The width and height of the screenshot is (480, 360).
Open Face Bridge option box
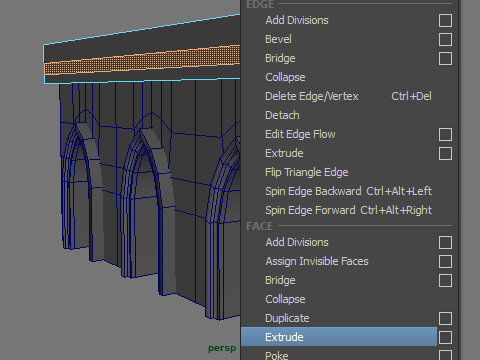pyautogui.click(x=445, y=280)
